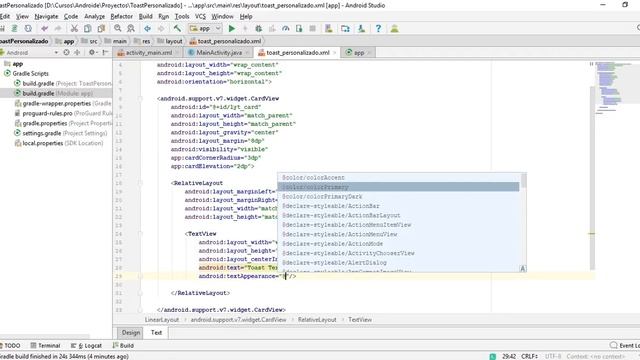Click the Forward navigation arrow
This screenshot has height=360, width=640.
[161, 29]
